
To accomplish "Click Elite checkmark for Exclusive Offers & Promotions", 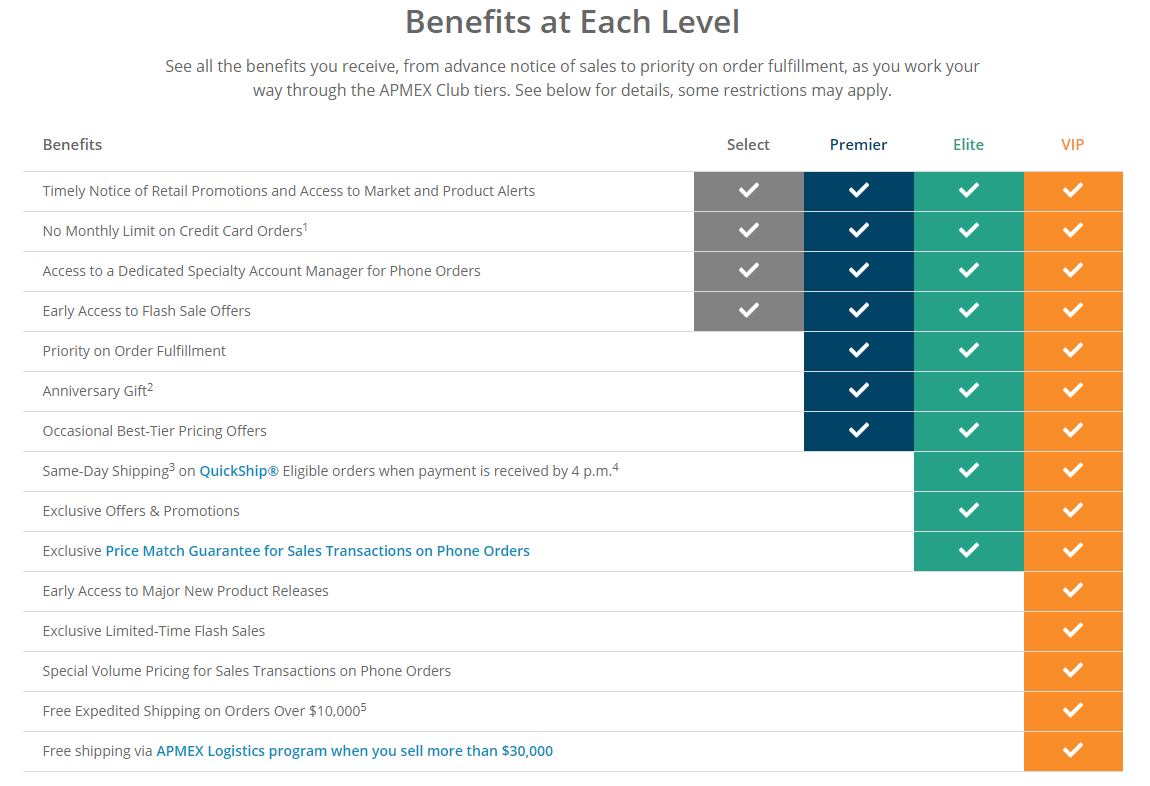I will pyautogui.click(x=969, y=510).
